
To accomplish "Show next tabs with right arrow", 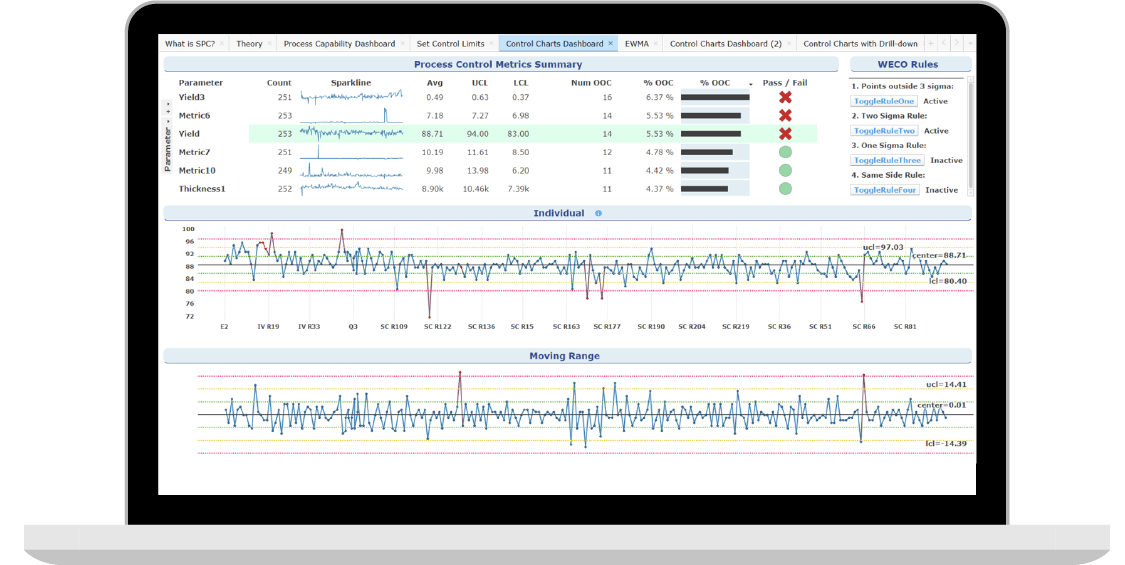I will [x=956, y=44].
